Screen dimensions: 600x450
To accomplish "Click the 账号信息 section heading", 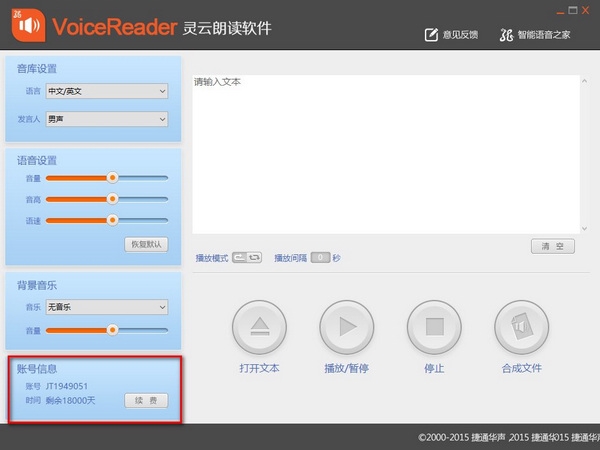I will (37, 369).
